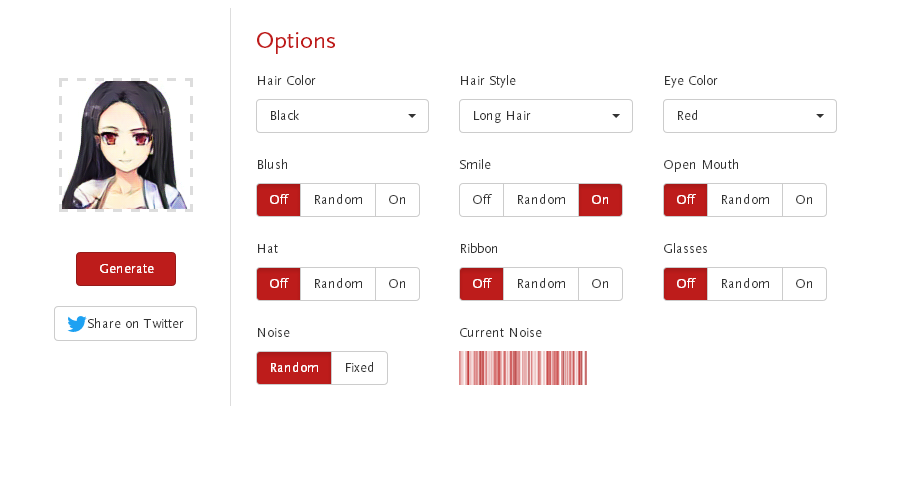Set Hat to On
The height and width of the screenshot is (504, 917).
pos(397,284)
